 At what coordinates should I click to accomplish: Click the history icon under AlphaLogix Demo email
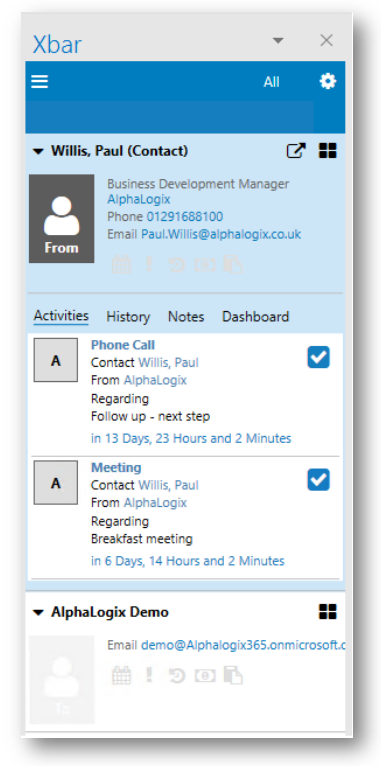(x=177, y=676)
